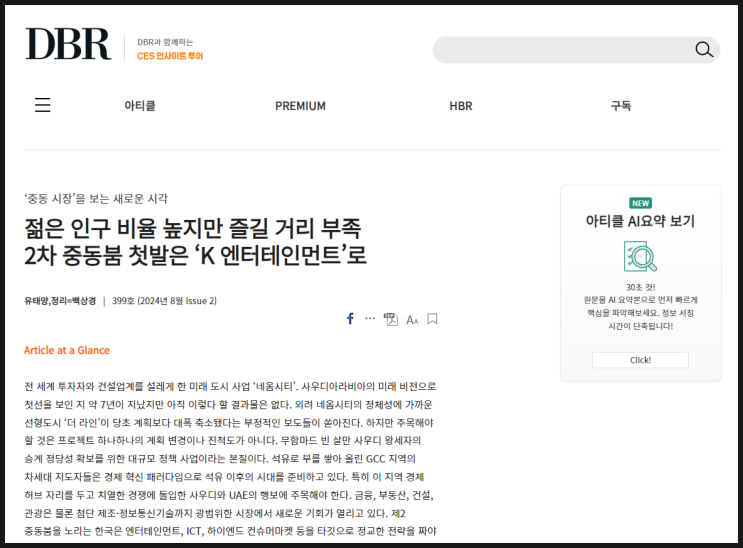The image size is (743, 548).
Task: Click issue label 399호 (2024년 8월 Issue 2)
Action: click(x=164, y=301)
